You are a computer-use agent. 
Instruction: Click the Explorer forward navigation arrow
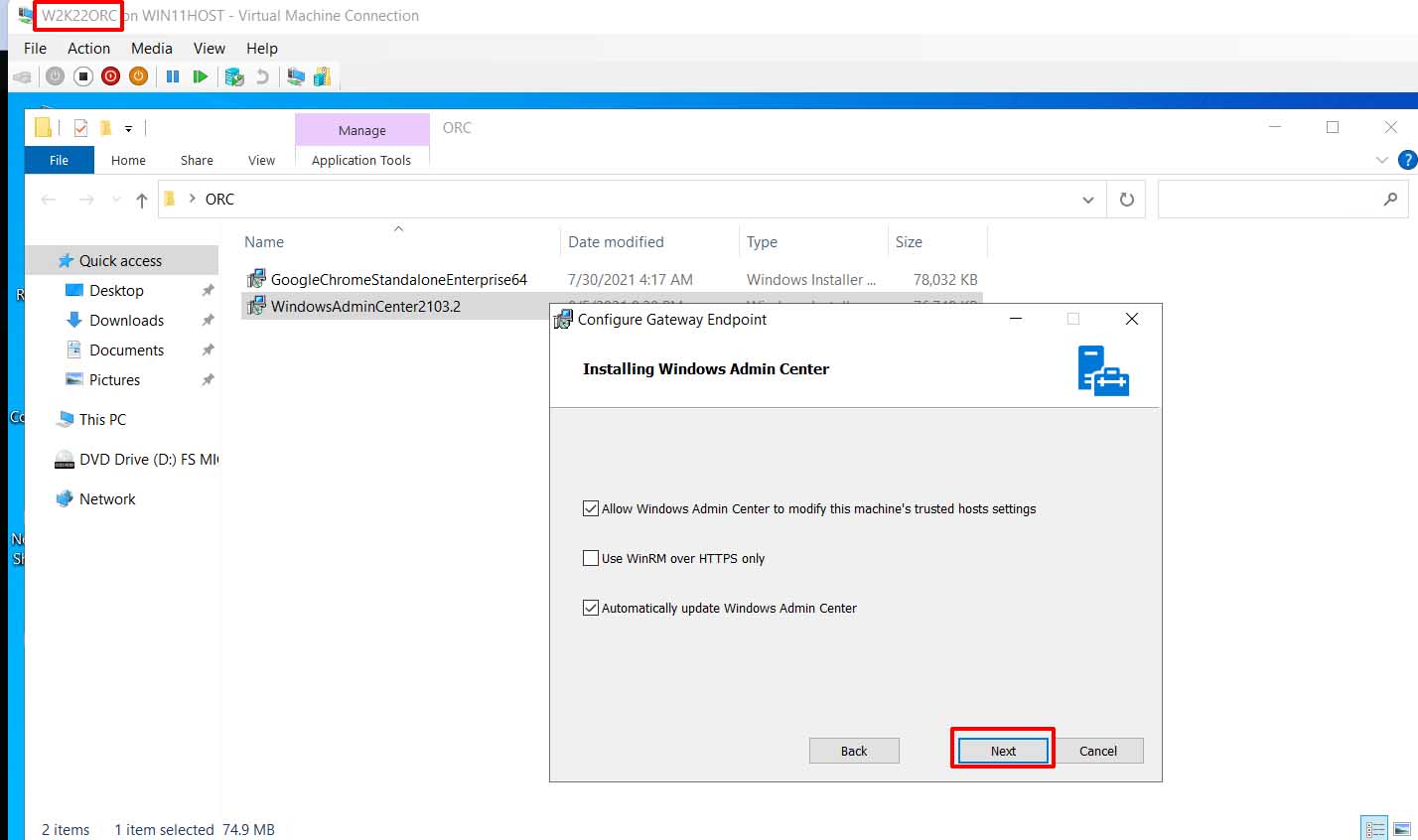pyautogui.click(x=86, y=200)
